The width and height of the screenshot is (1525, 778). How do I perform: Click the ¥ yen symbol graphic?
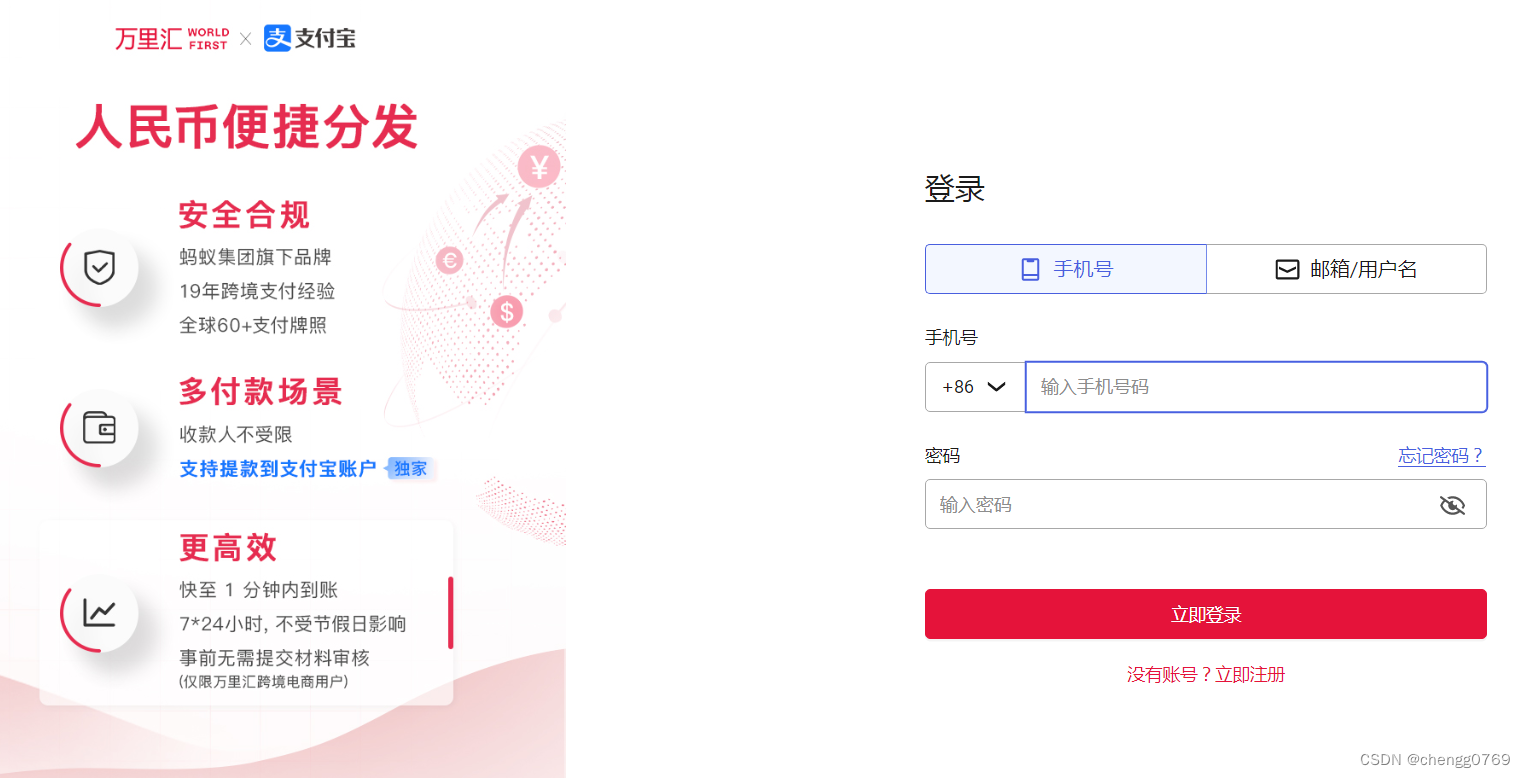click(537, 167)
